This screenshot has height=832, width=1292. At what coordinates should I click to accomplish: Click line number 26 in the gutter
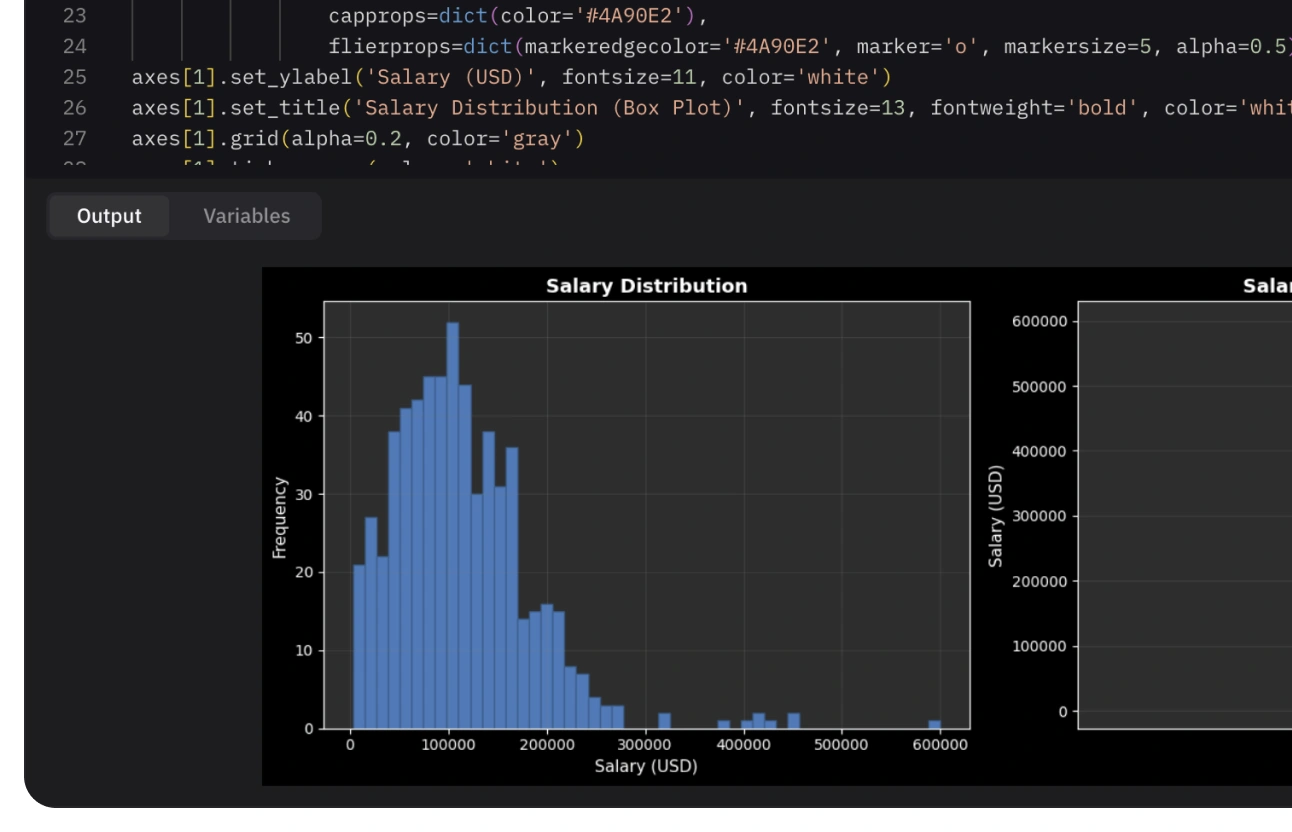point(74,107)
